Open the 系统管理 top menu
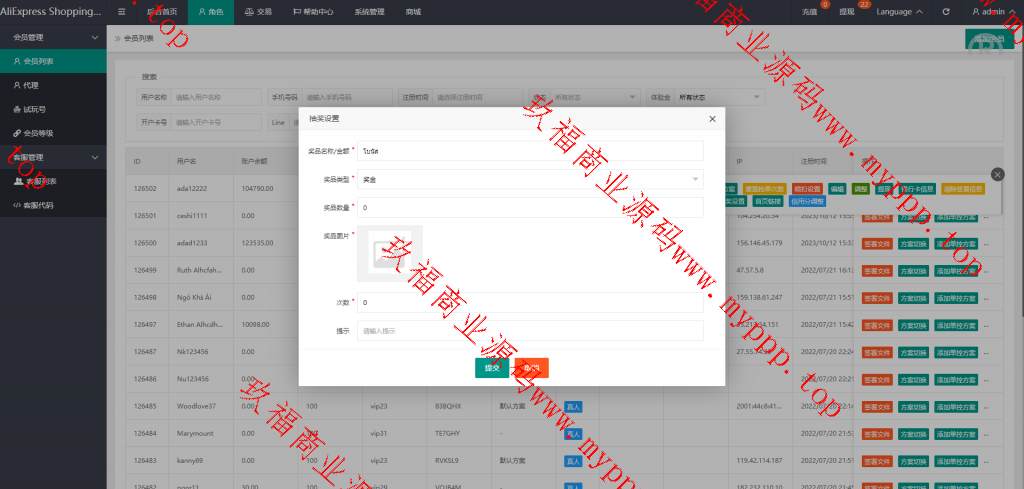The image size is (1024, 489). 369,12
